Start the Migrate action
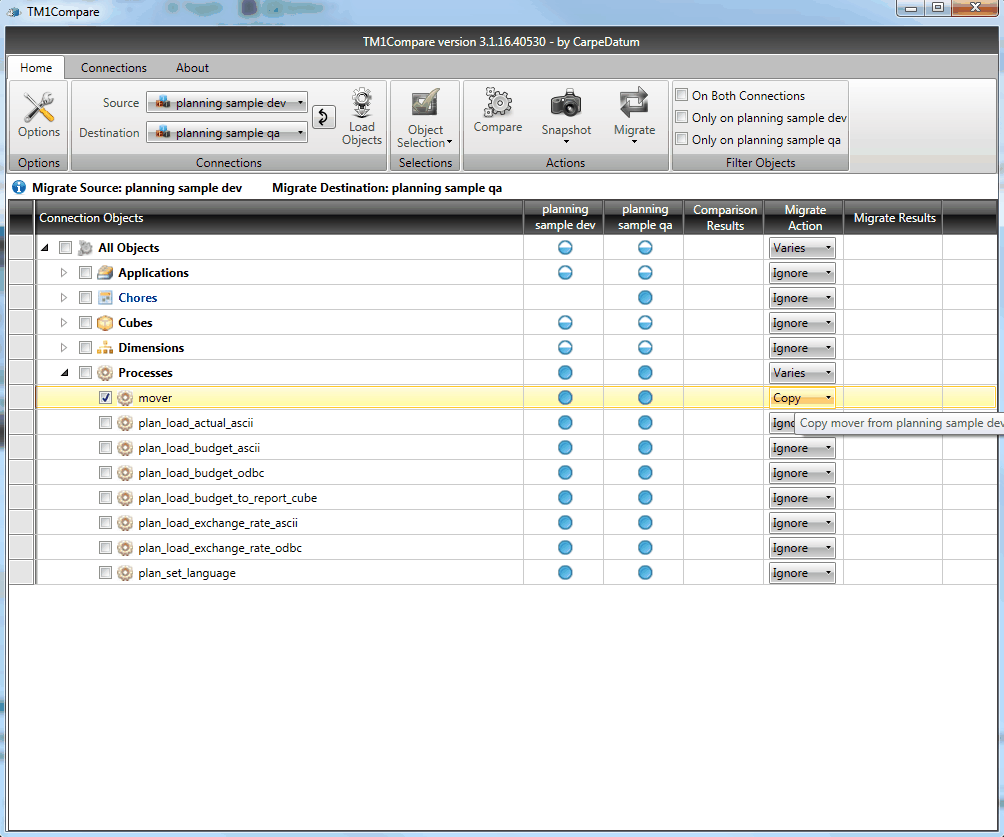The height and width of the screenshot is (837, 1004). 634,102
